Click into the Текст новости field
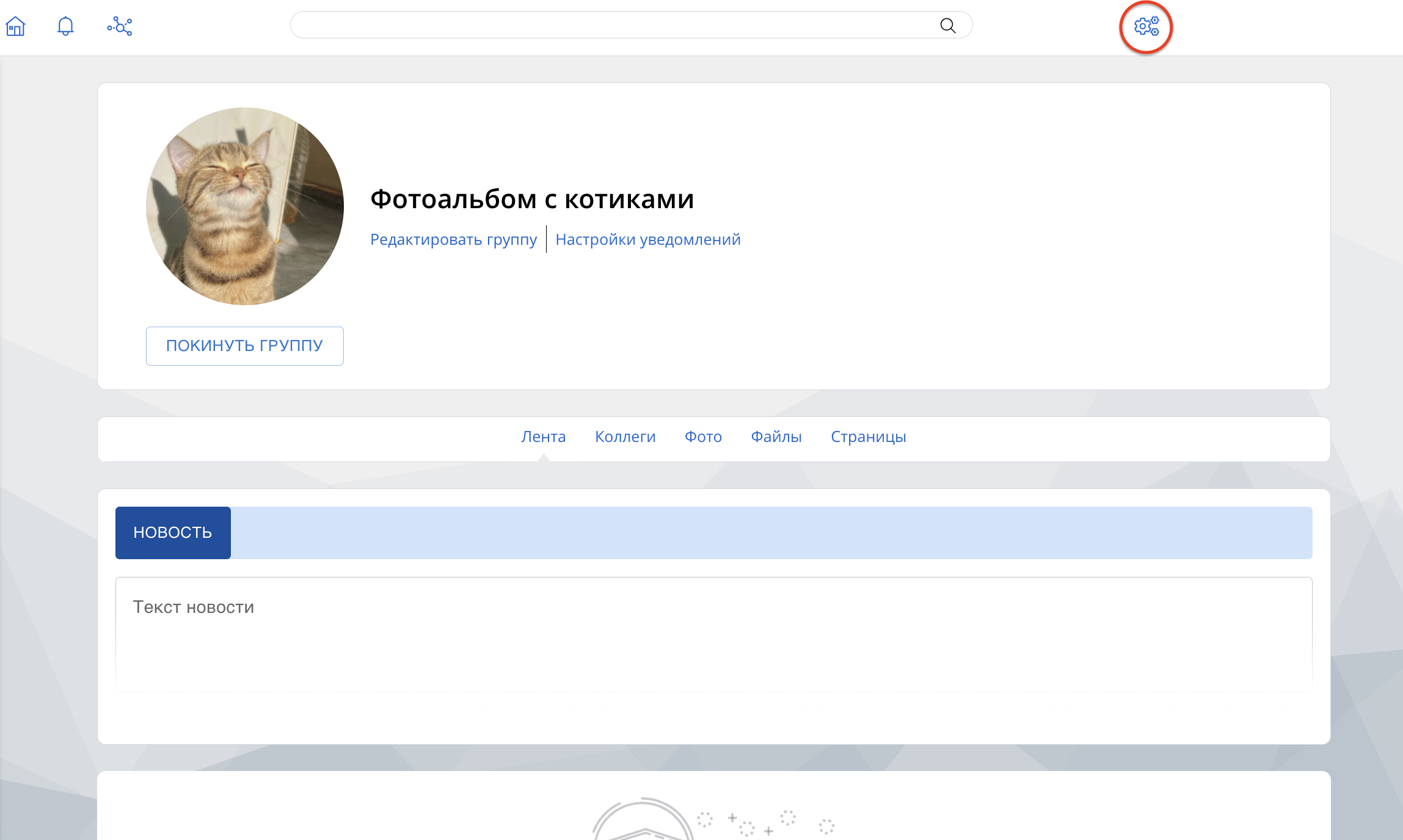The height and width of the screenshot is (840, 1403). tap(713, 634)
